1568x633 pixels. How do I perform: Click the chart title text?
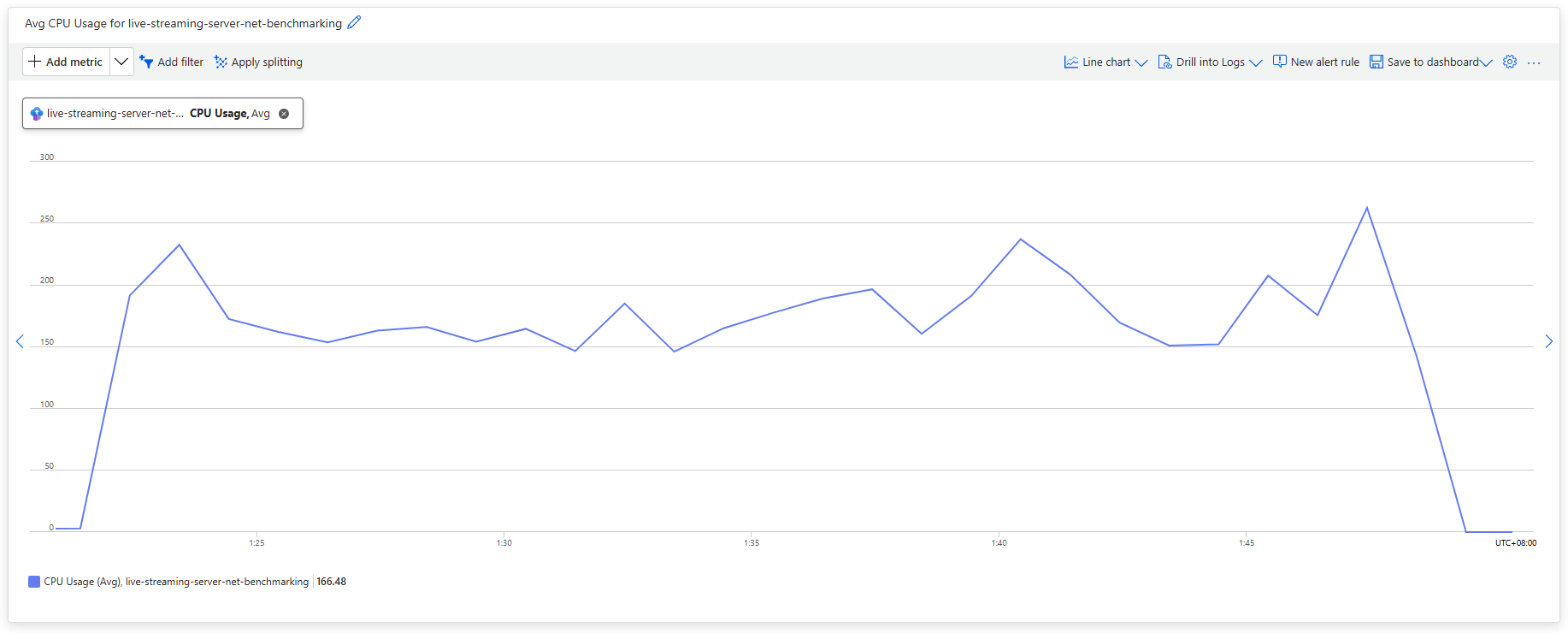(183, 23)
